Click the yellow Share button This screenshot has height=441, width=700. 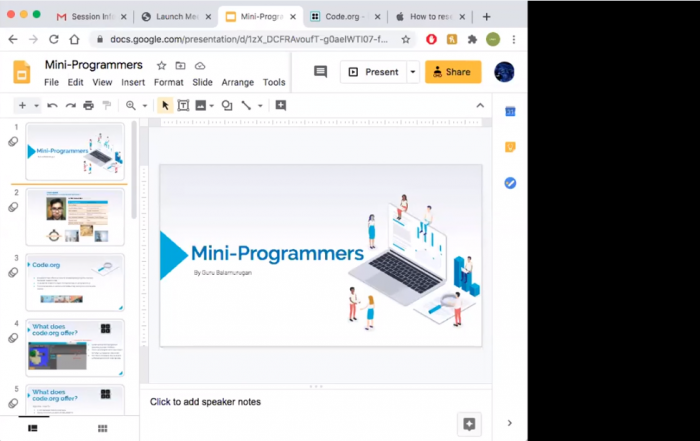[452, 72]
